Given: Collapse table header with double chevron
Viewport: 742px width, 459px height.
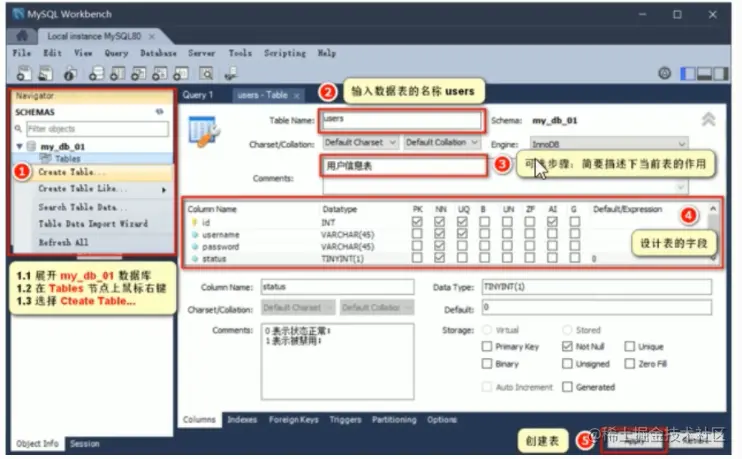Looking at the screenshot, I should point(708,119).
